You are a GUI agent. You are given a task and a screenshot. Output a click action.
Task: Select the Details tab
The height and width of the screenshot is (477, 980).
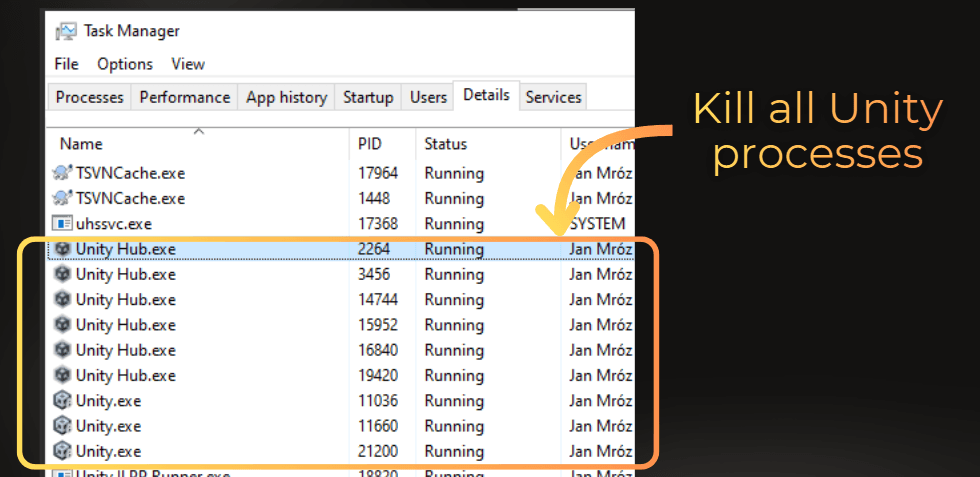(486, 95)
